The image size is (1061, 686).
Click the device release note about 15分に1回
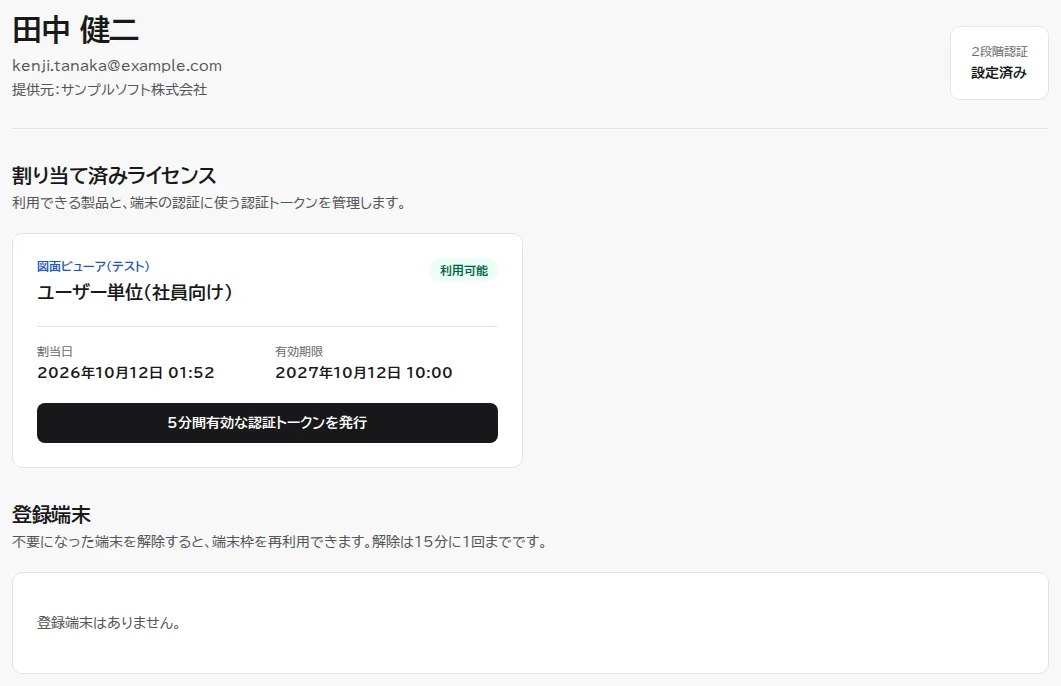[x=280, y=542]
